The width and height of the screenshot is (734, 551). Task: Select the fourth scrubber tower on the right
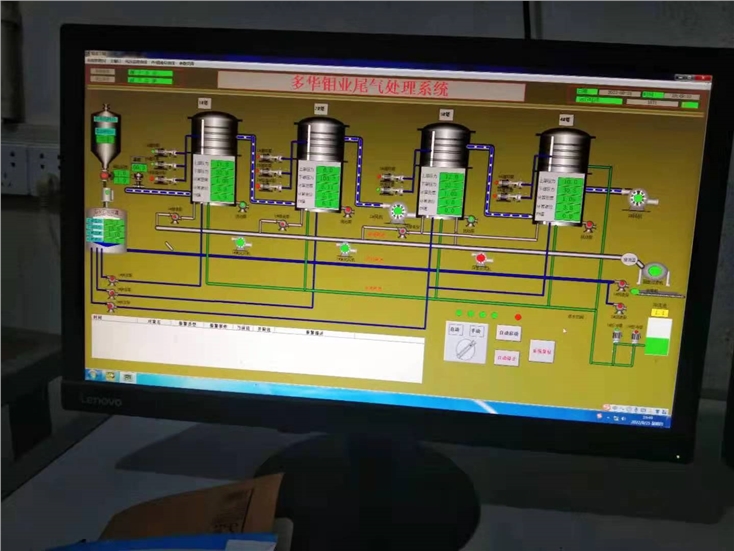565,173
